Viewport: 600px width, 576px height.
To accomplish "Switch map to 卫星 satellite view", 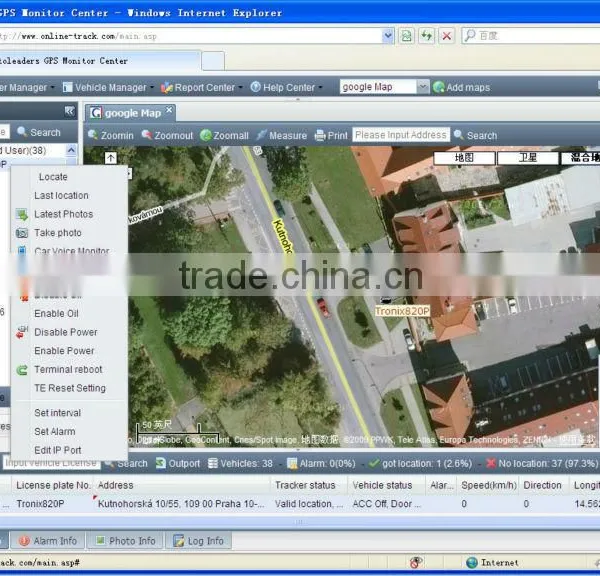I will 528,158.
